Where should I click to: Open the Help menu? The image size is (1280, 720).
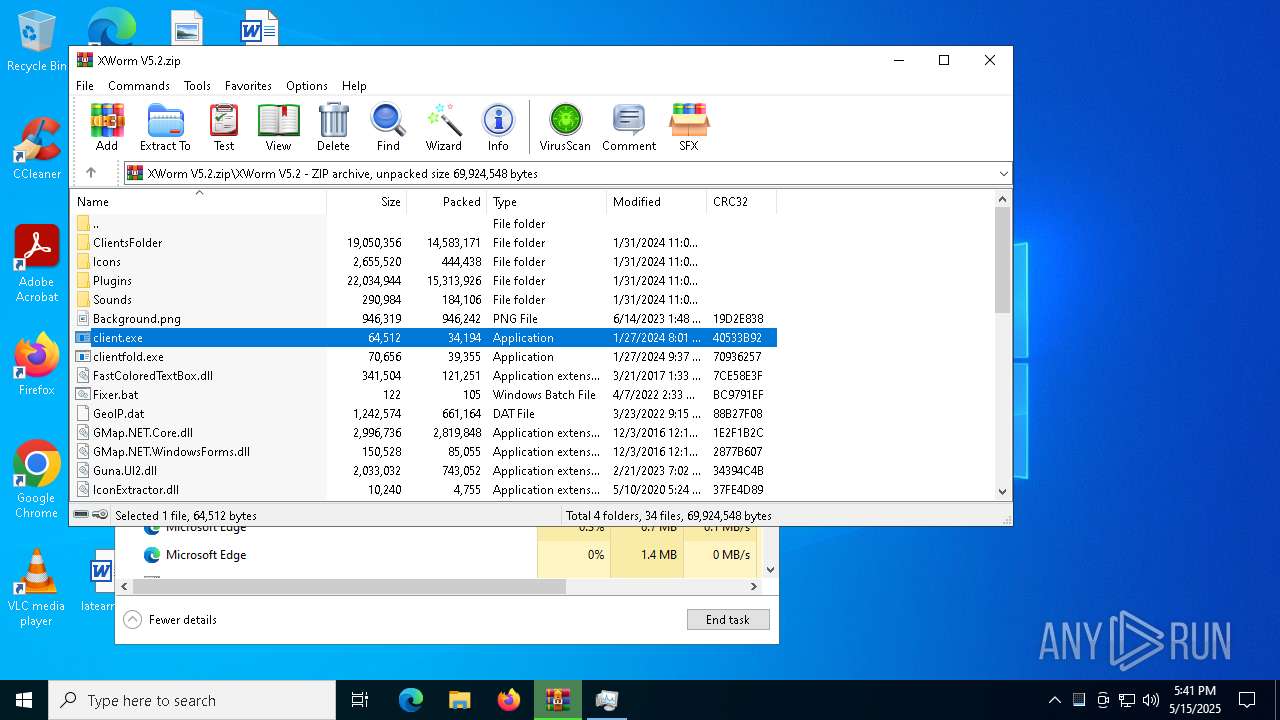coord(354,86)
